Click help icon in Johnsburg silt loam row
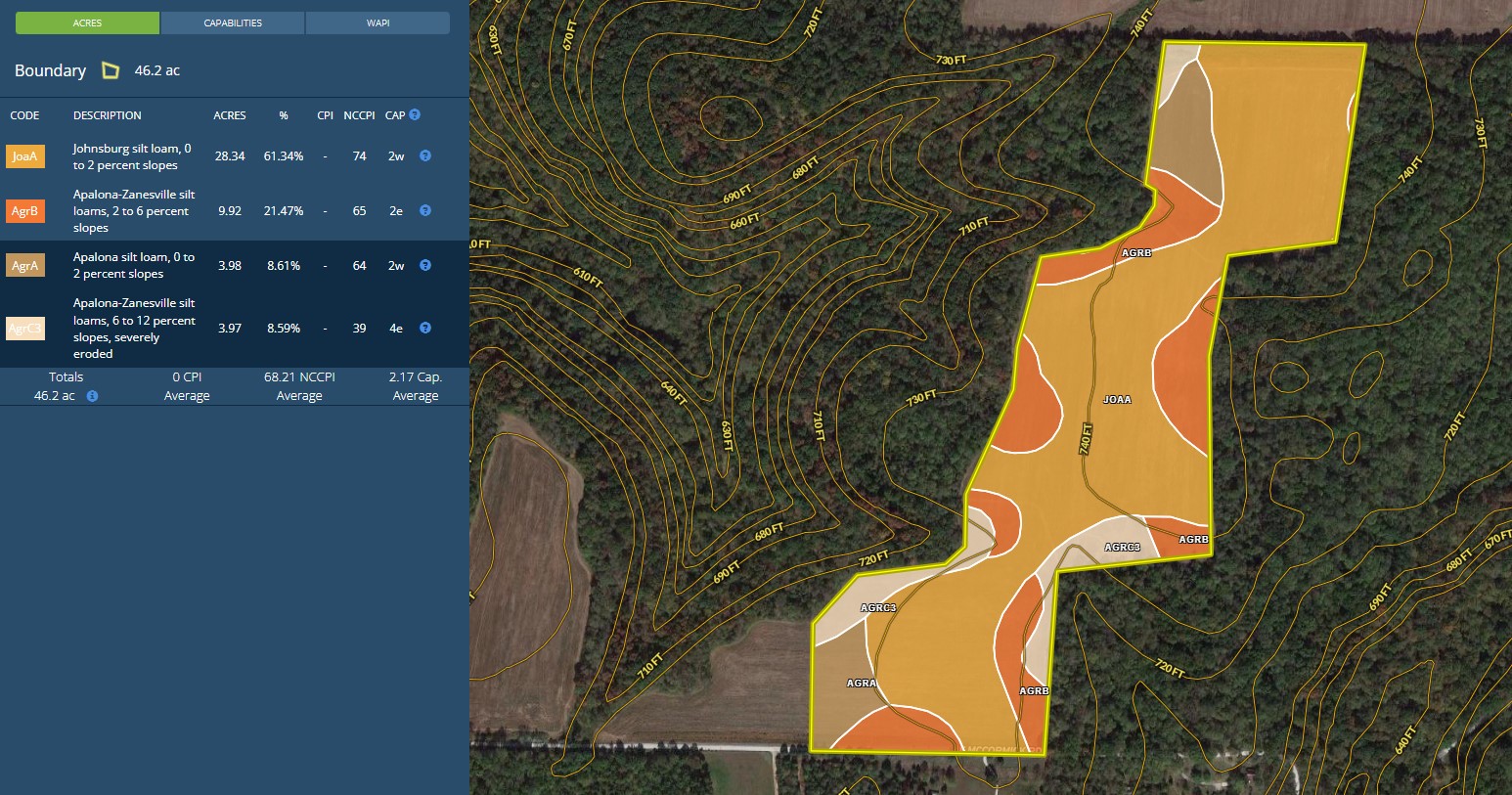 coord(425,155)
